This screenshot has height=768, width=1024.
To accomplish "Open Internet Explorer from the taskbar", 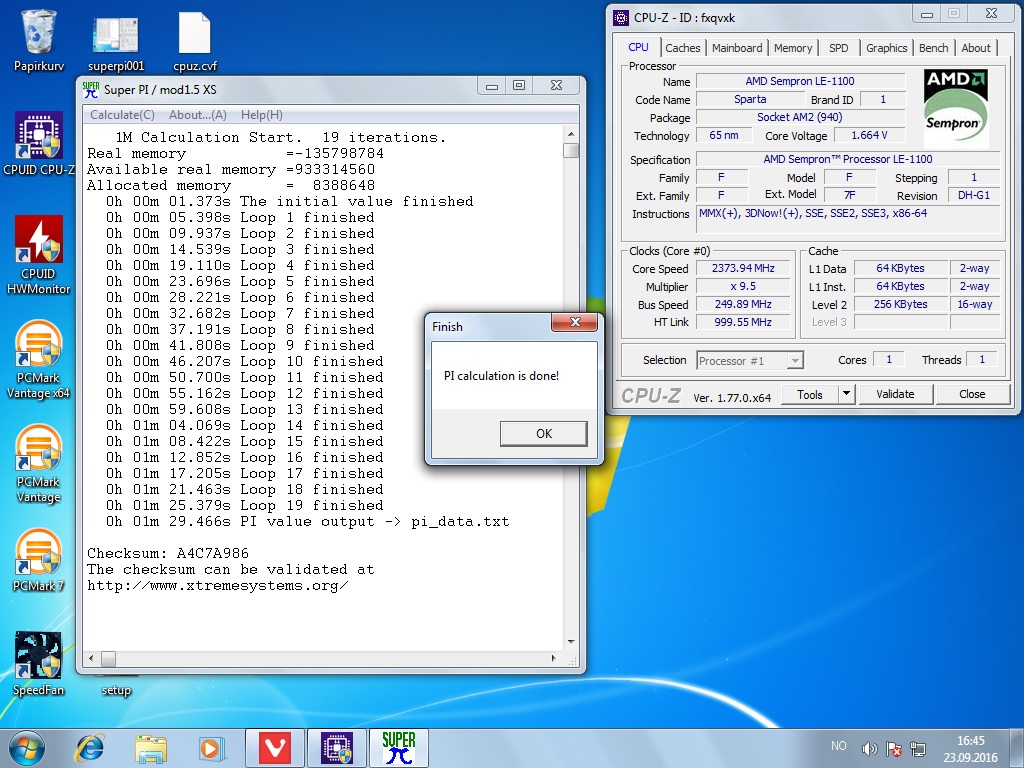I will tap(89, 748).
